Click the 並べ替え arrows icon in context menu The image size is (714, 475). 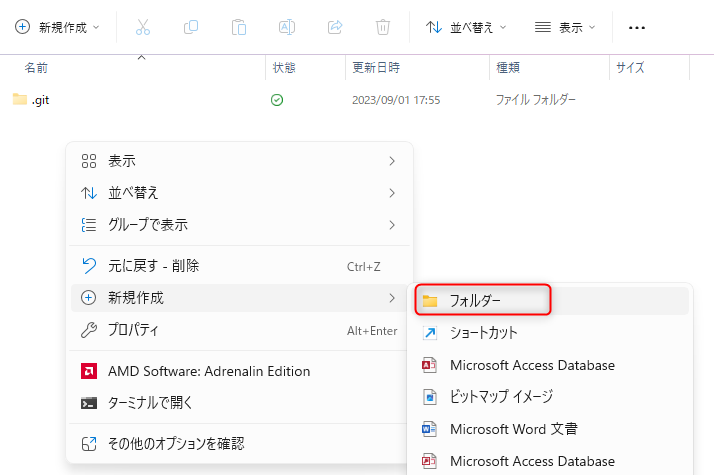point(89,193)
